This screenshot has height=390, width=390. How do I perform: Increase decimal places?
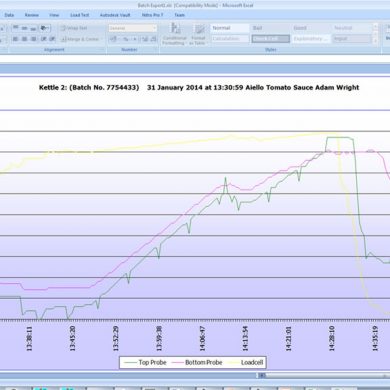[145, 39]
